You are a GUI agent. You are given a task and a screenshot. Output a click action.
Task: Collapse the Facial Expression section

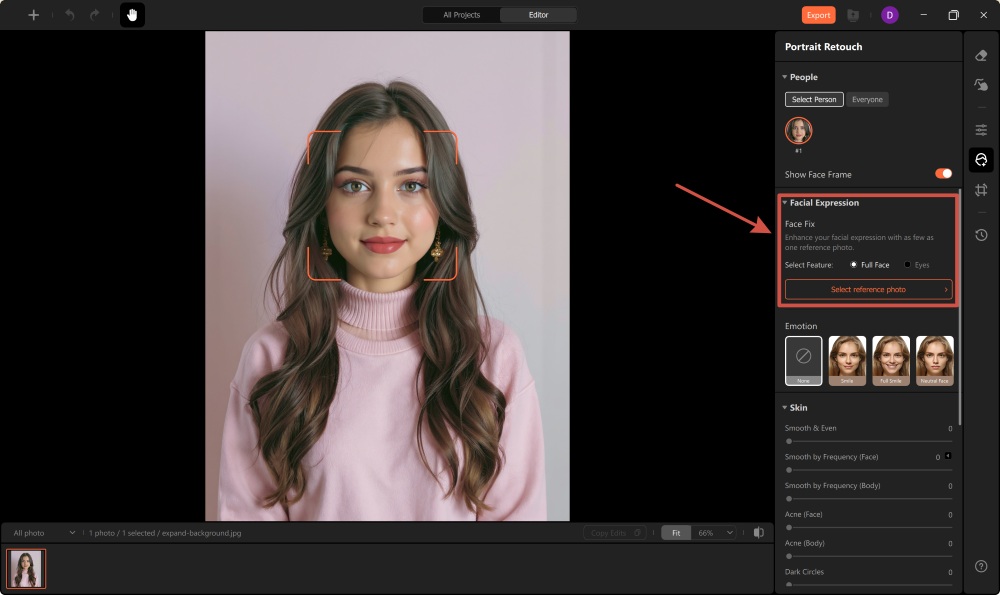(x=784, y=202)
